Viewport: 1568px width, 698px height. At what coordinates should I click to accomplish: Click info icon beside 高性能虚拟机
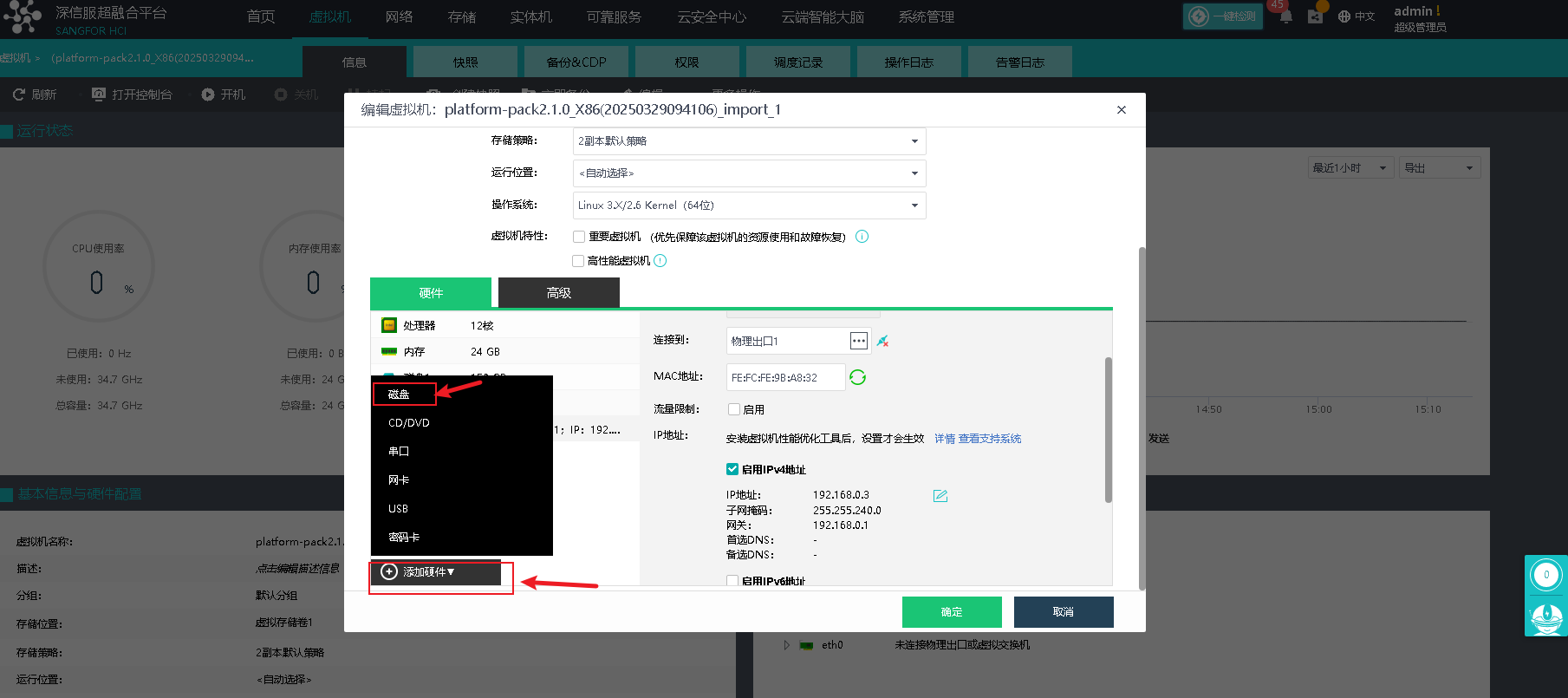660,261
